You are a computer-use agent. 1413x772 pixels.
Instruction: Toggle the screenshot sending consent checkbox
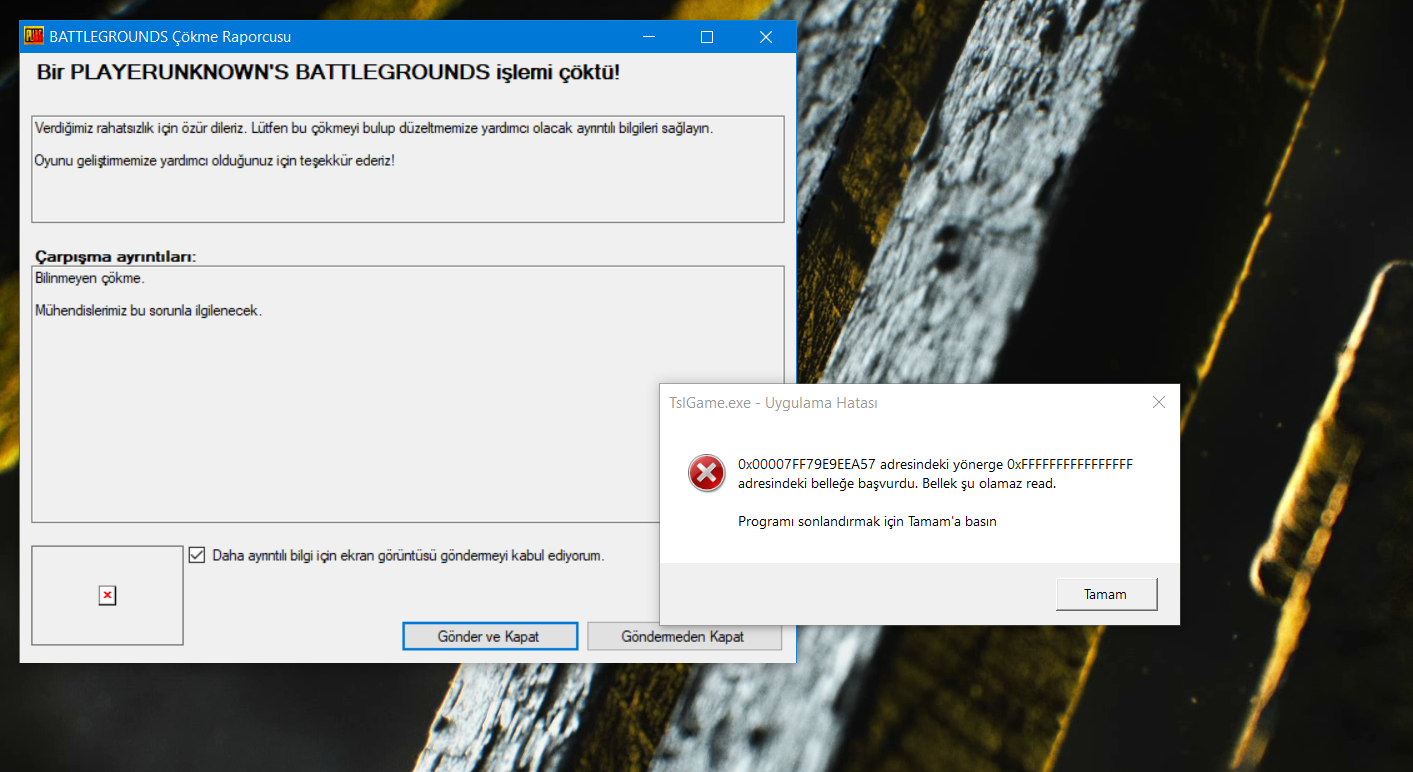point(197,555)
